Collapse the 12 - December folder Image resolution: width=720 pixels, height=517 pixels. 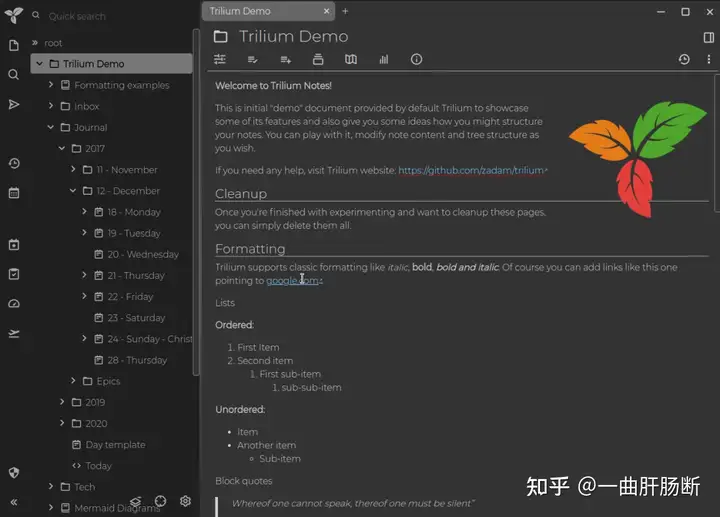[x=73, y=191]
